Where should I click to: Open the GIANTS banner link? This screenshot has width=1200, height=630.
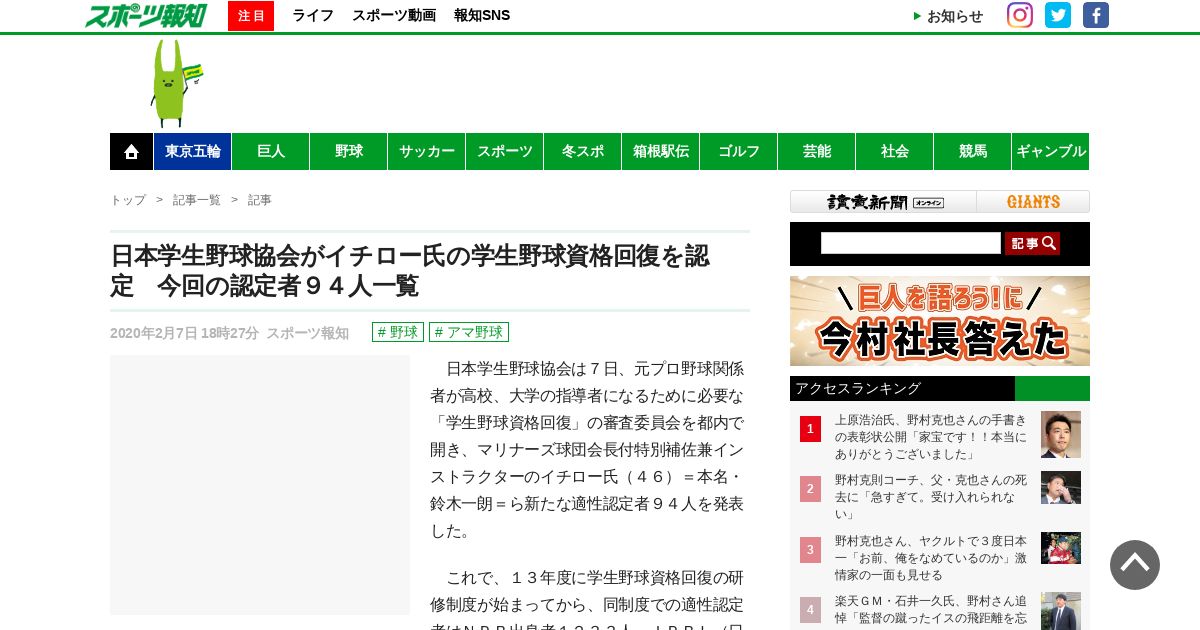click(1033, 202)
